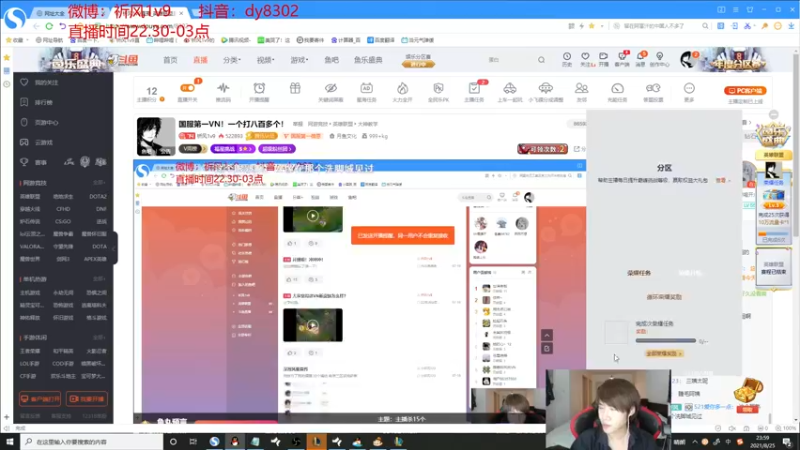The width and height of the screenshot is (800, 450).
Task: Switch to the 荣耀任务 tab in panel
Action: 639,273
